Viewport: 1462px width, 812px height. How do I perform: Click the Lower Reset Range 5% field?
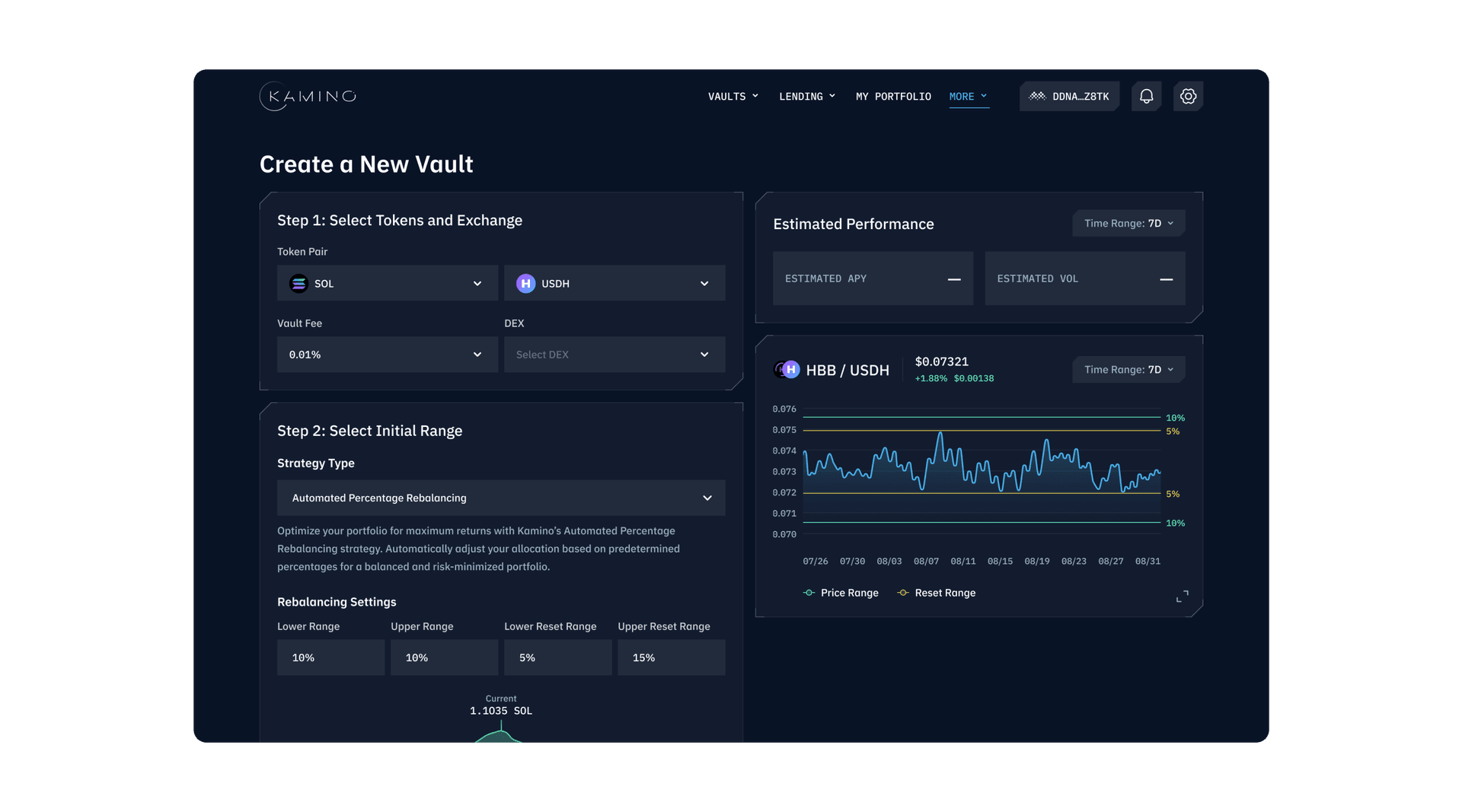tap(557, 658)
